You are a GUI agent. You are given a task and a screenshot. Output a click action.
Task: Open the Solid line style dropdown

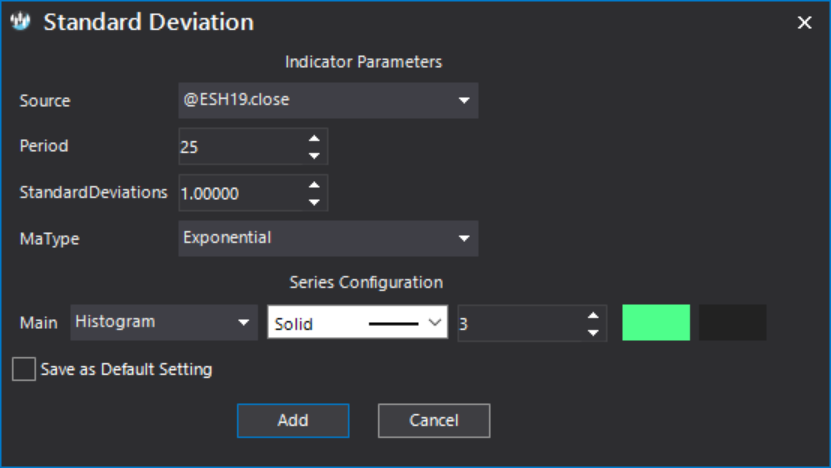358,322
